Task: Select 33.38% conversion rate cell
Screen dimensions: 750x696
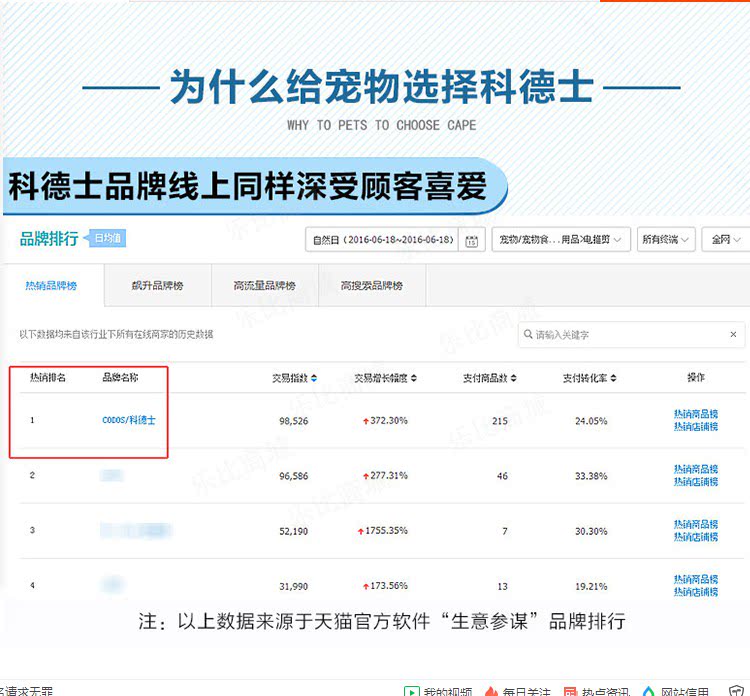Action: pyautogui.click(x=591, y=476)
